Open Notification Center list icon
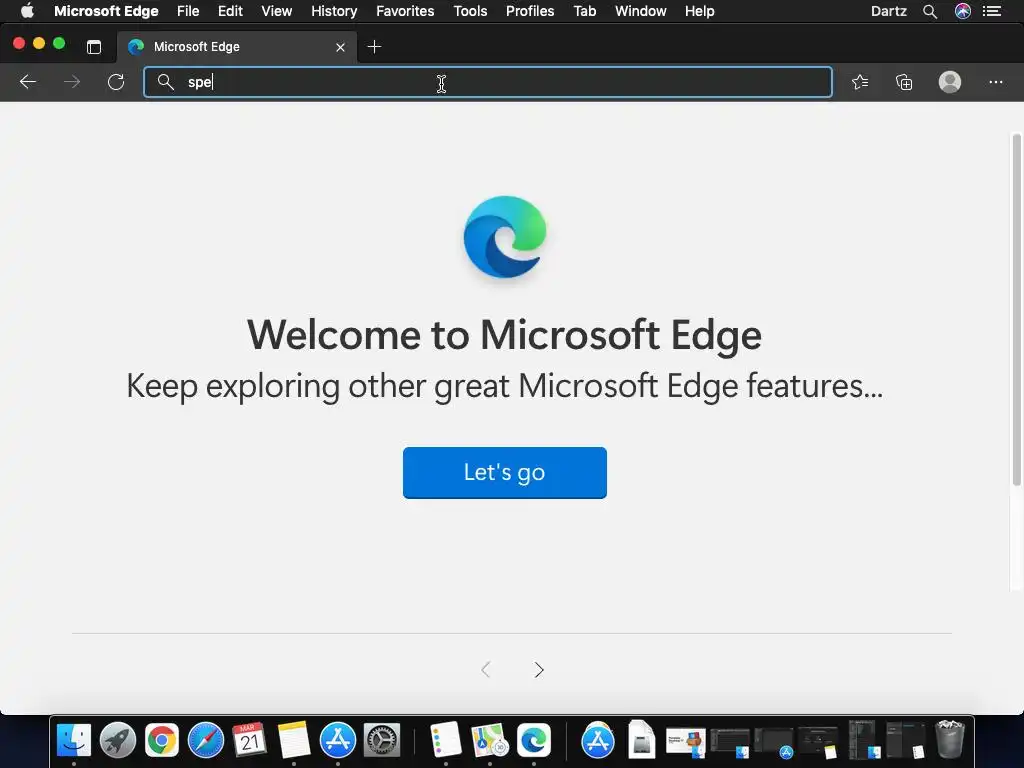 992,11
